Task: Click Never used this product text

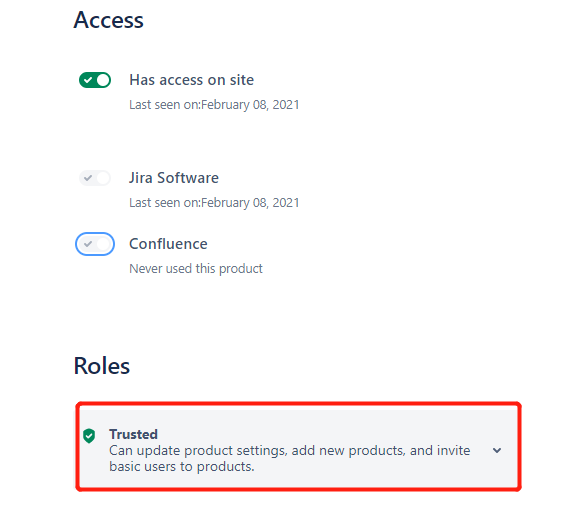Action: pos(196,268)
